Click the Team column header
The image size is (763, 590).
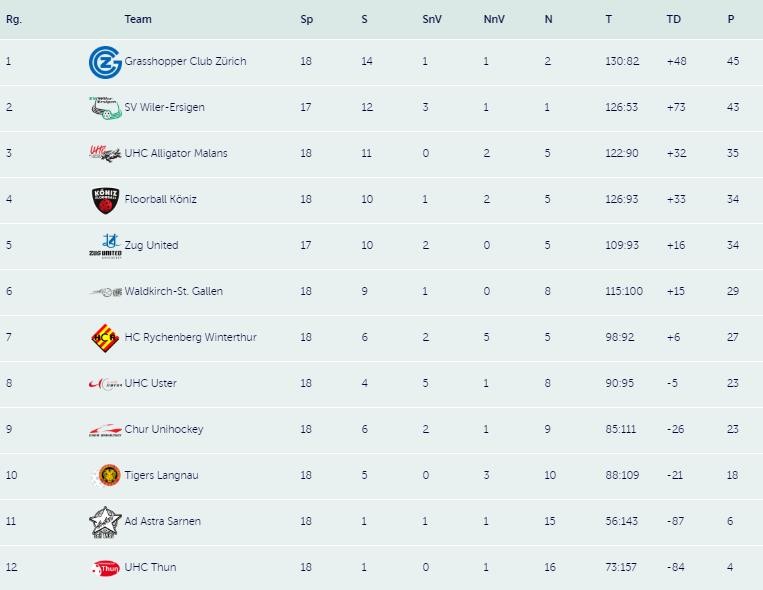138,20
